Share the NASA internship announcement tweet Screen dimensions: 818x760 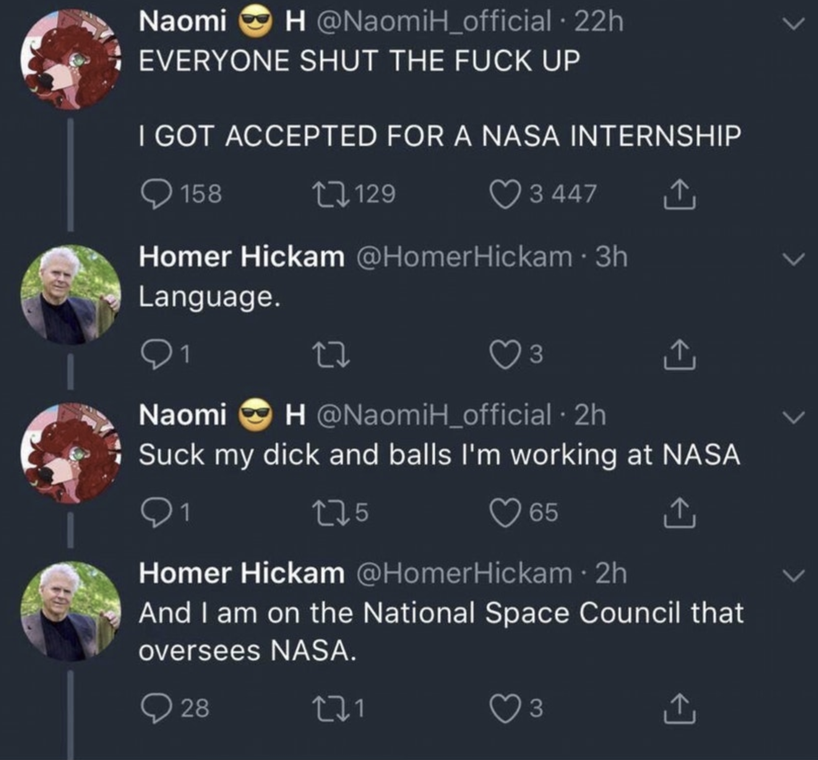[x=678, y=193]
